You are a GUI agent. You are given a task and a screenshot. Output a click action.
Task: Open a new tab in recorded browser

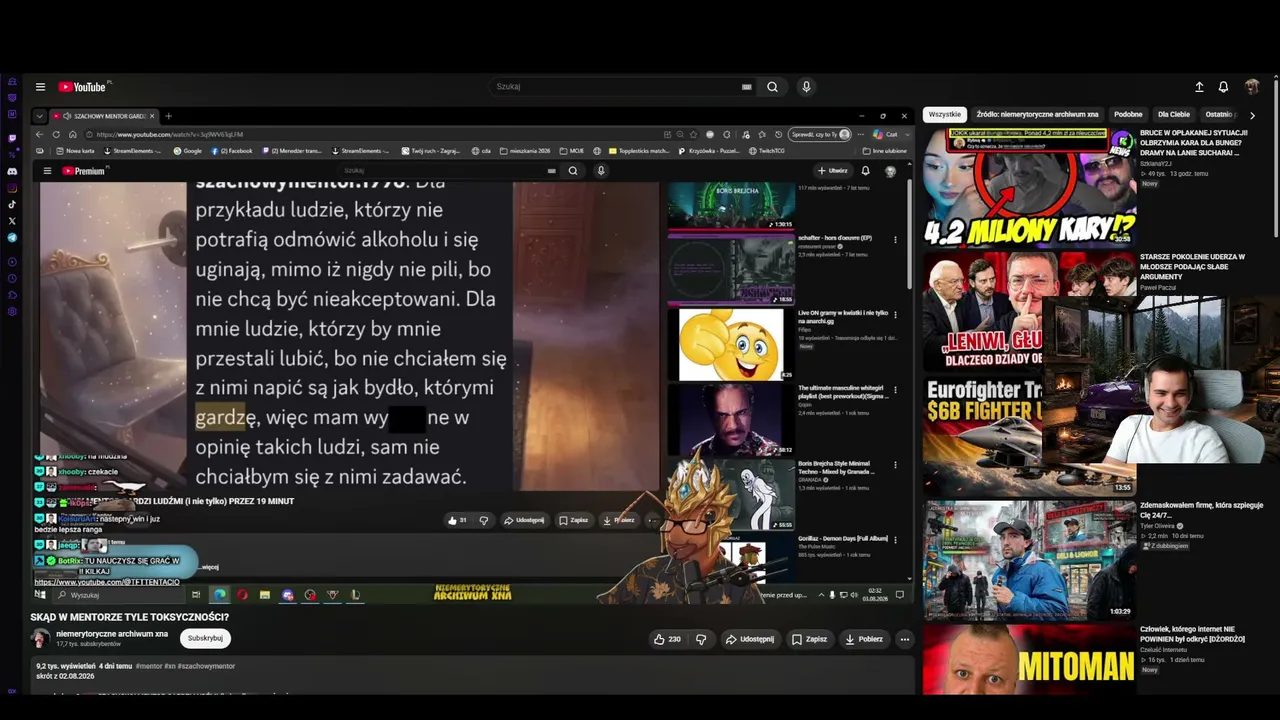coord(168,116)
